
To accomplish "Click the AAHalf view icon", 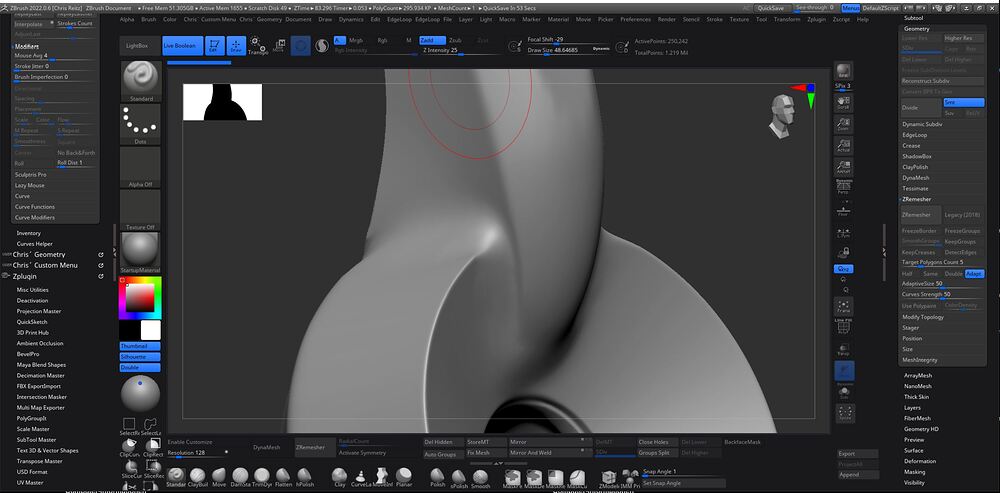I will point(844,167).
